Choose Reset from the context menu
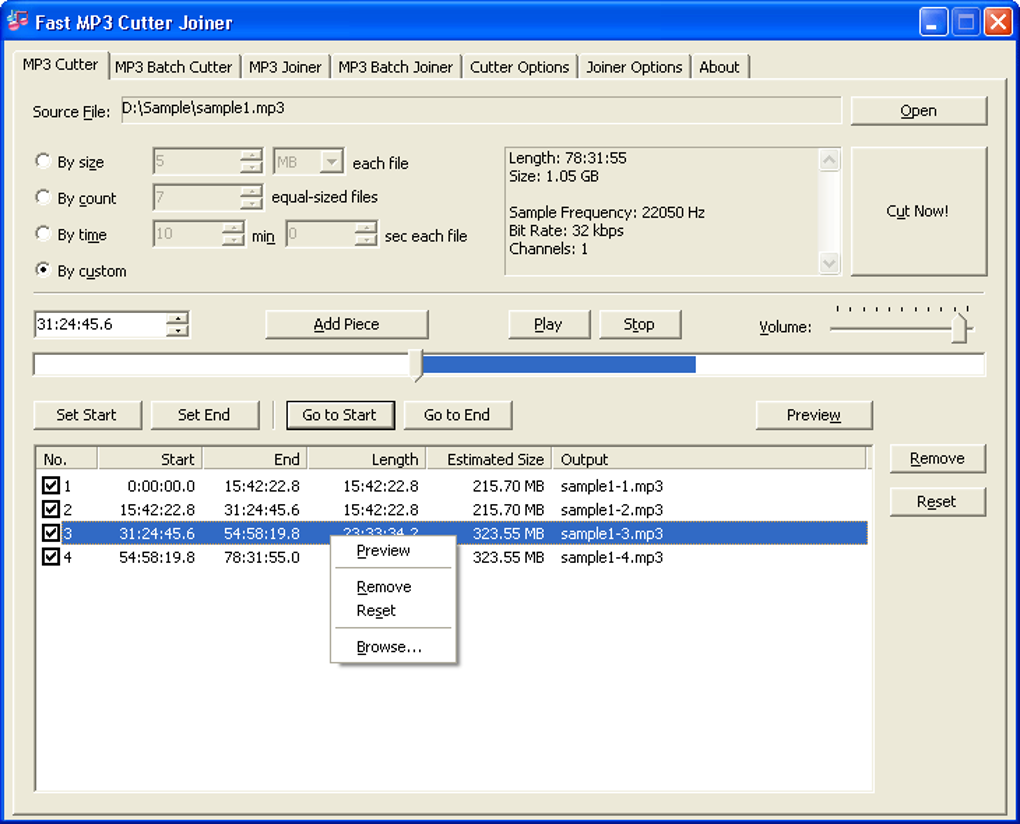 [393, 611]
